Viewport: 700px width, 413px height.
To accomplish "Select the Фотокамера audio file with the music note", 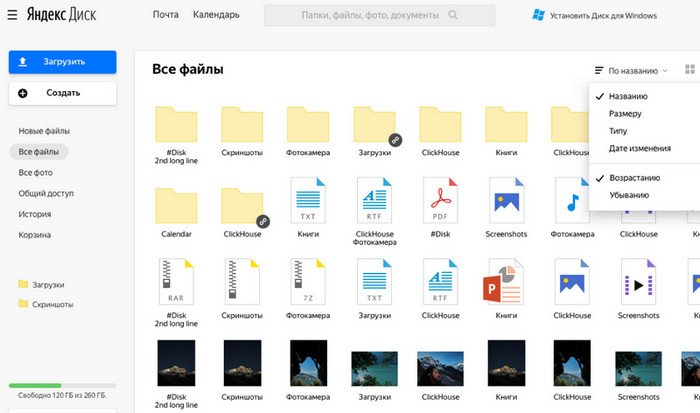I will coord(572,200).
